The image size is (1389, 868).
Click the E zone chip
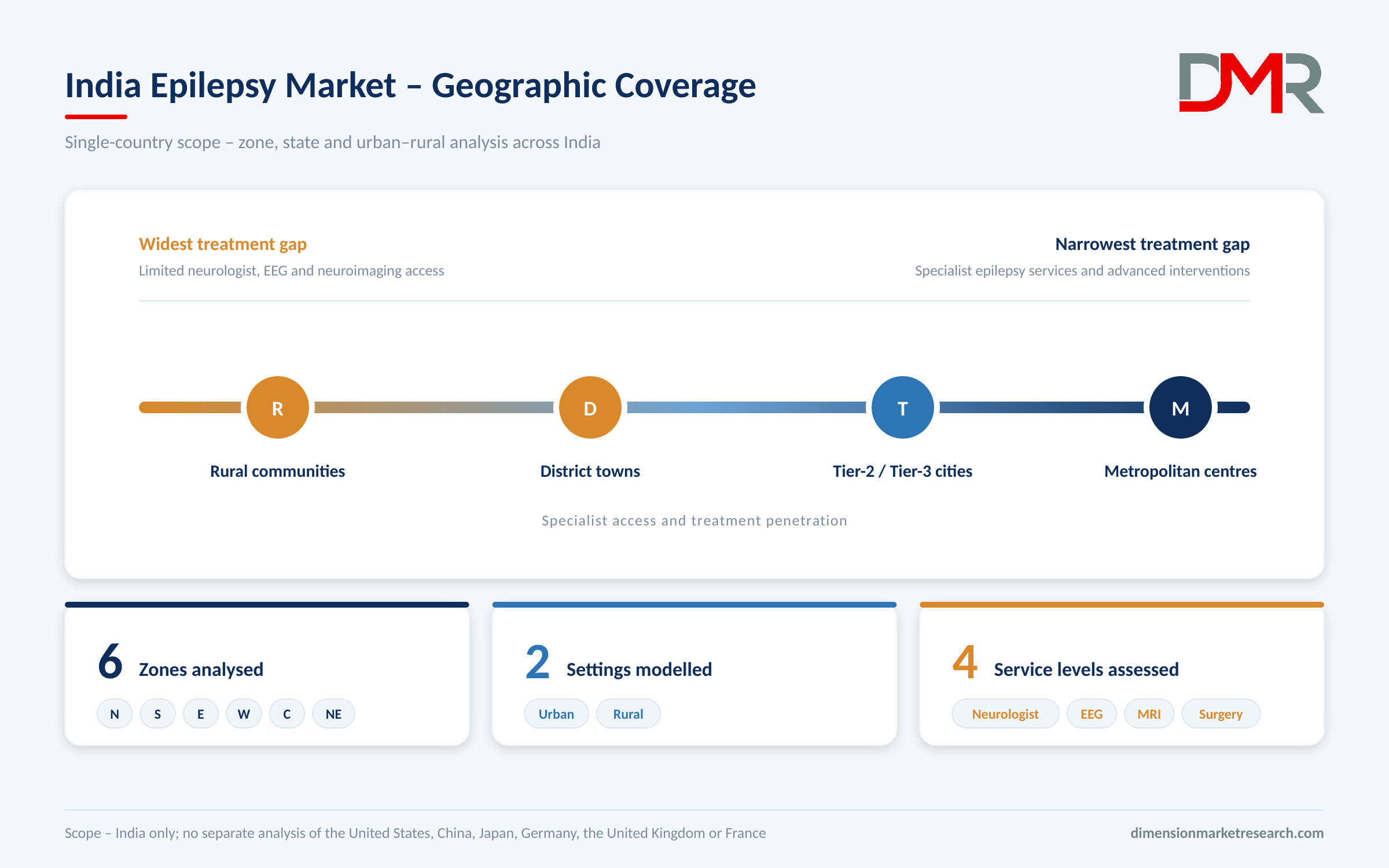click(201, 713)
